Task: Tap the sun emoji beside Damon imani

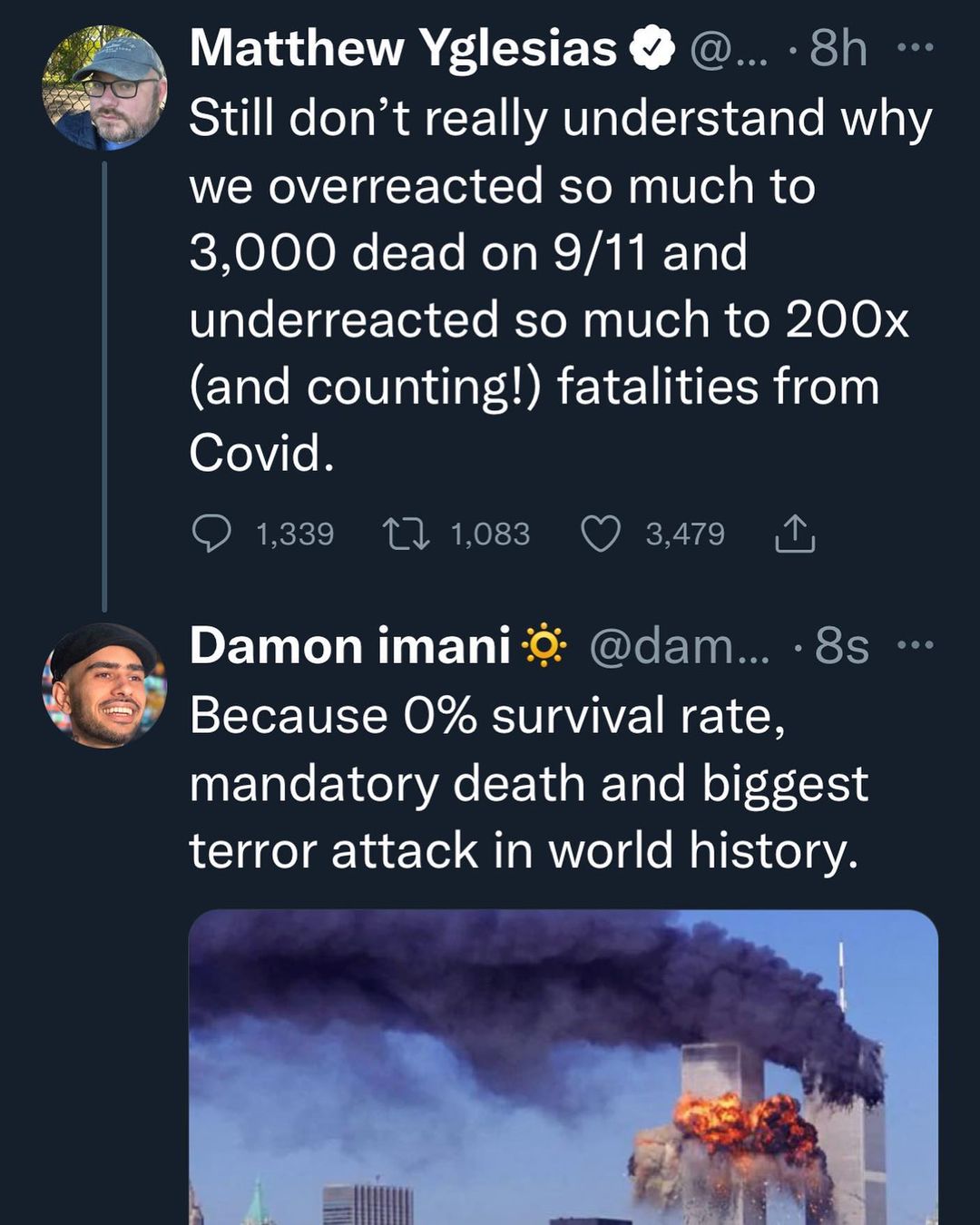Action: pos(544,646)
